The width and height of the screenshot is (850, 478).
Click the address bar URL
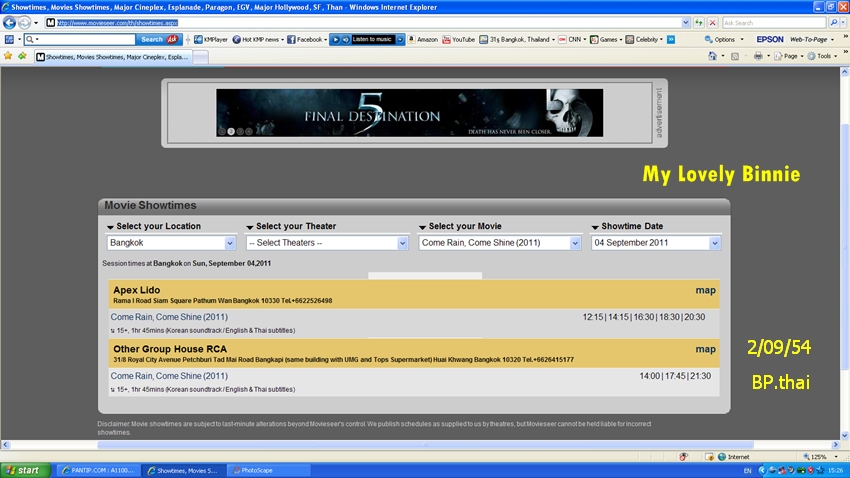click(x=118, y=23)
